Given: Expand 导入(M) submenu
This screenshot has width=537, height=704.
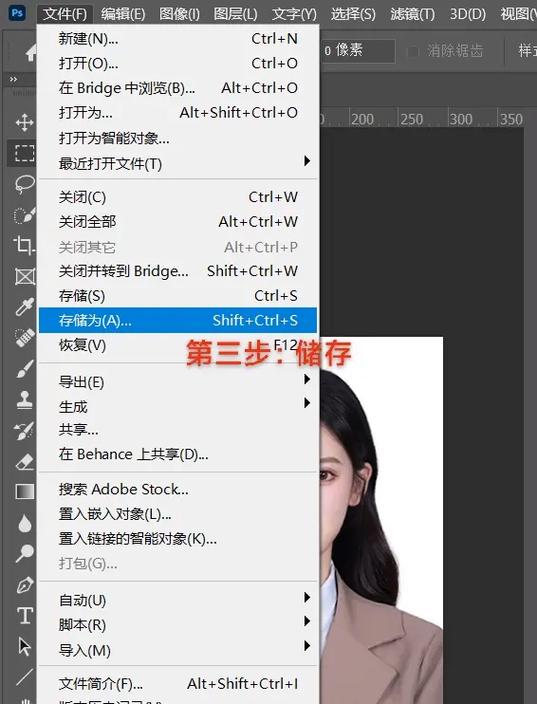Looking at the screenshot, I should pos(178,650).
